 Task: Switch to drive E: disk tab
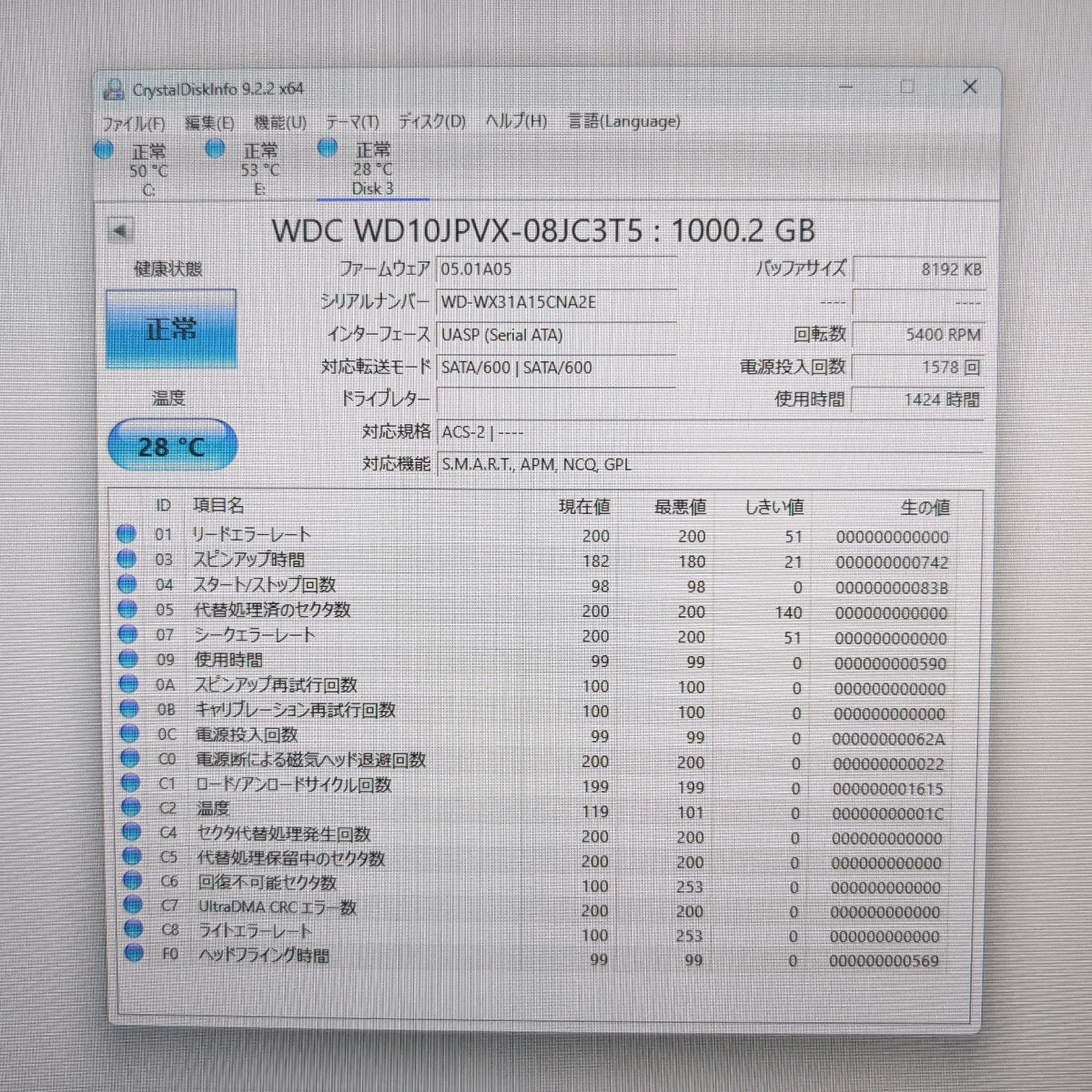(260, 169)
